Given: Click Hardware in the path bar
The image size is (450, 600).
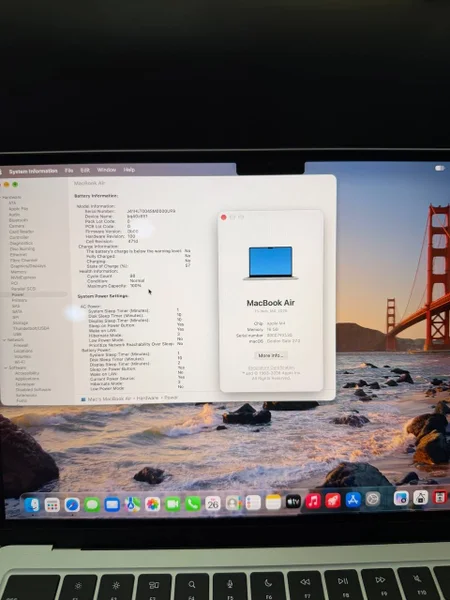Looking at the screenshot, I should click(x=148, y=398).
